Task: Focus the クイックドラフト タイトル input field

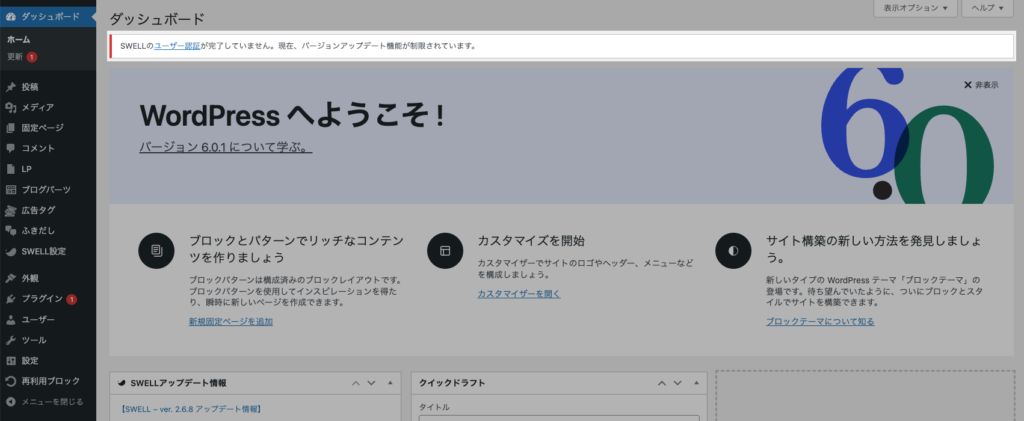Action: (x=559, y=418)
